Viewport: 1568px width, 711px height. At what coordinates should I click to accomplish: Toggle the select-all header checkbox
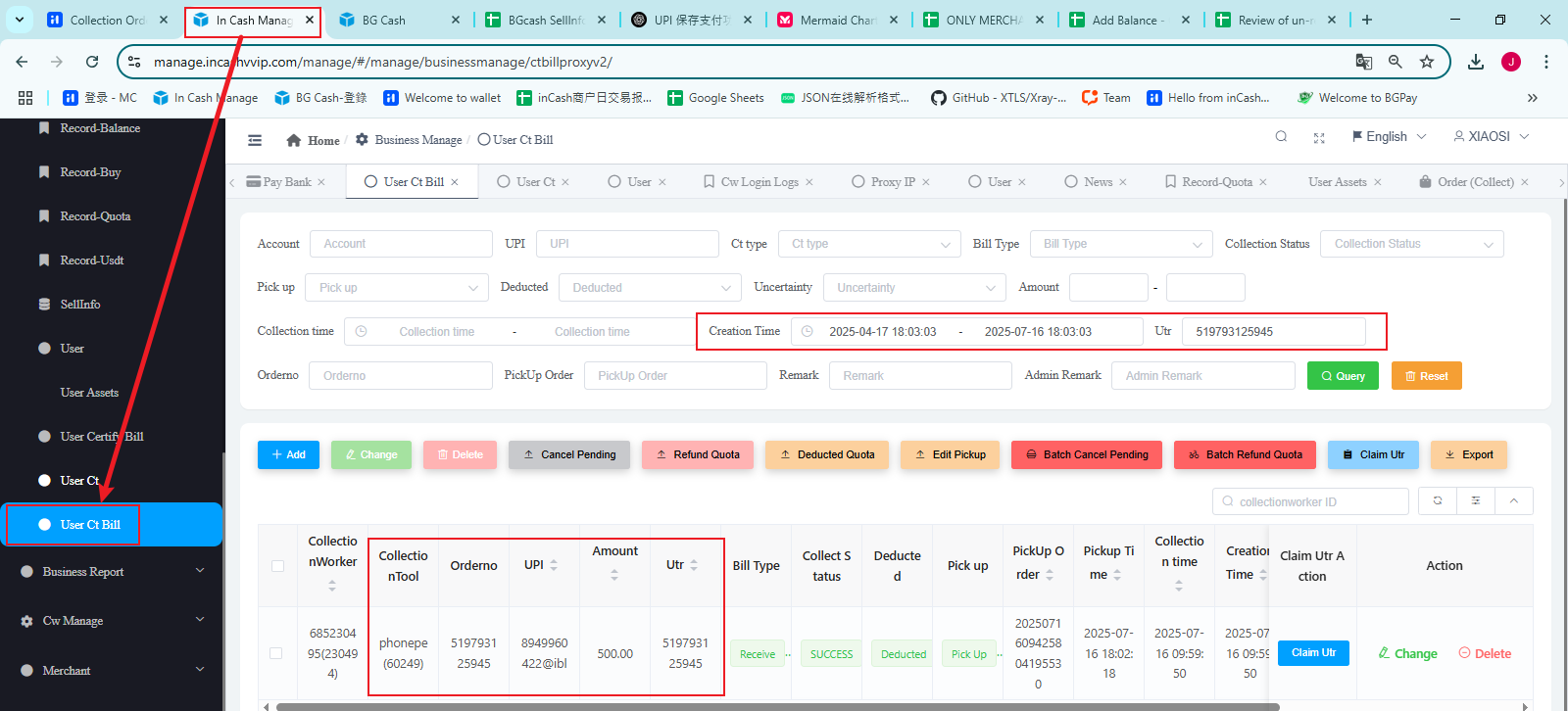pos(277,566)
